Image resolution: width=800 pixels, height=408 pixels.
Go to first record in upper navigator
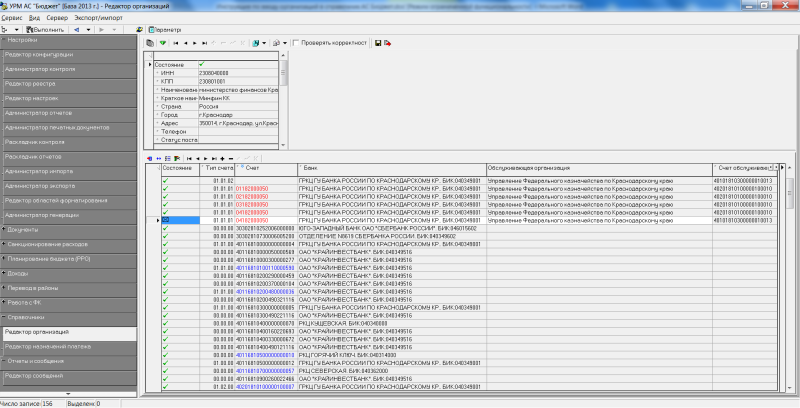point(176,43)
